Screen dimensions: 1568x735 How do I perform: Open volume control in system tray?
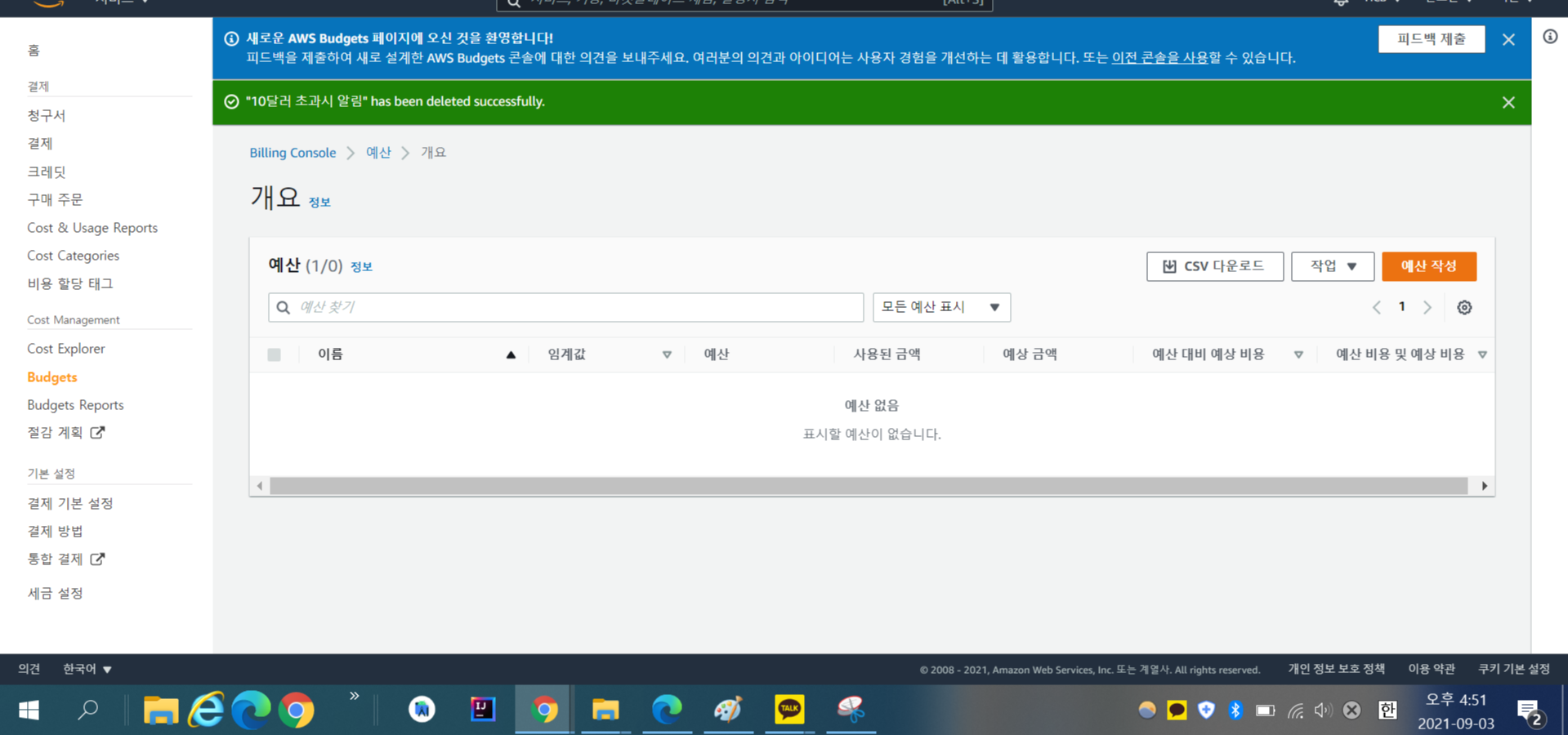1323,710
